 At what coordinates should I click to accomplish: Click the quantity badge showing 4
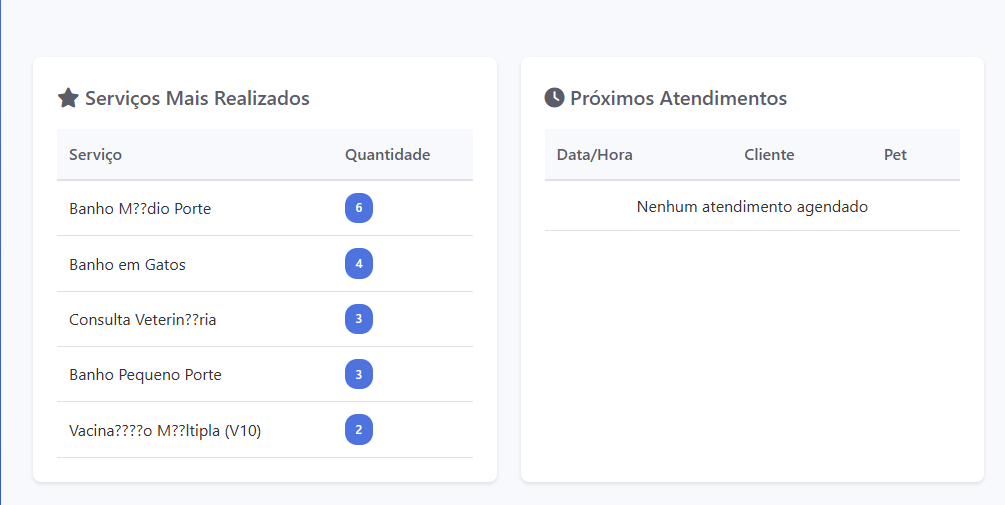pos(359,263)
